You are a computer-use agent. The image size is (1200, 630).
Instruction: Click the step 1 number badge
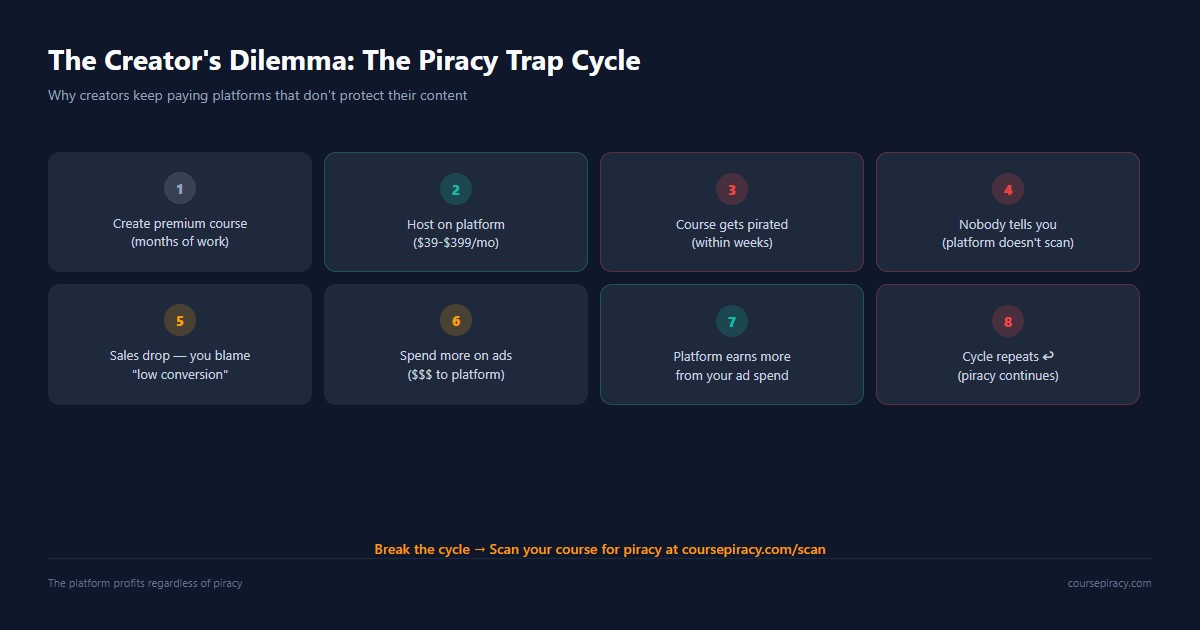pos(180,188)
